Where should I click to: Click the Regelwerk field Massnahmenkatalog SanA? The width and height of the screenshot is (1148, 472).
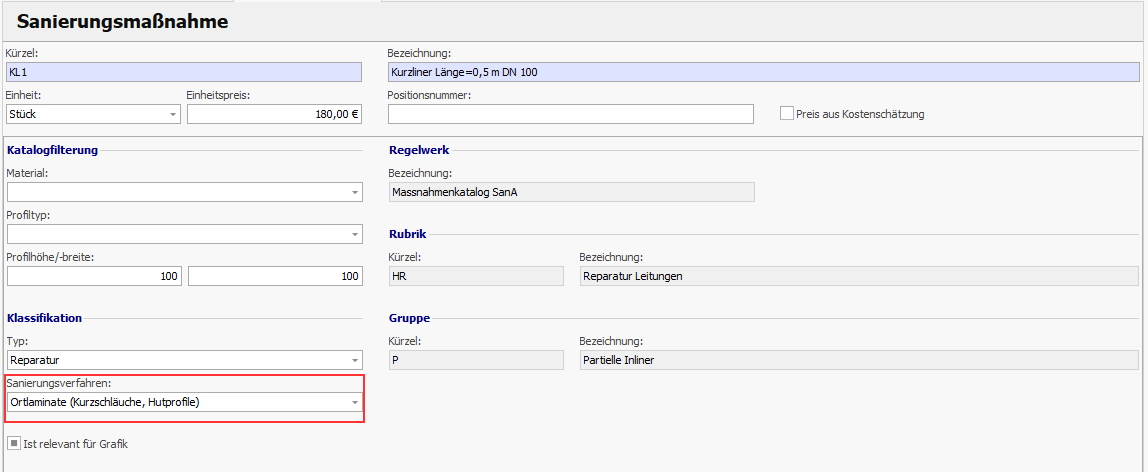[571, 192]
